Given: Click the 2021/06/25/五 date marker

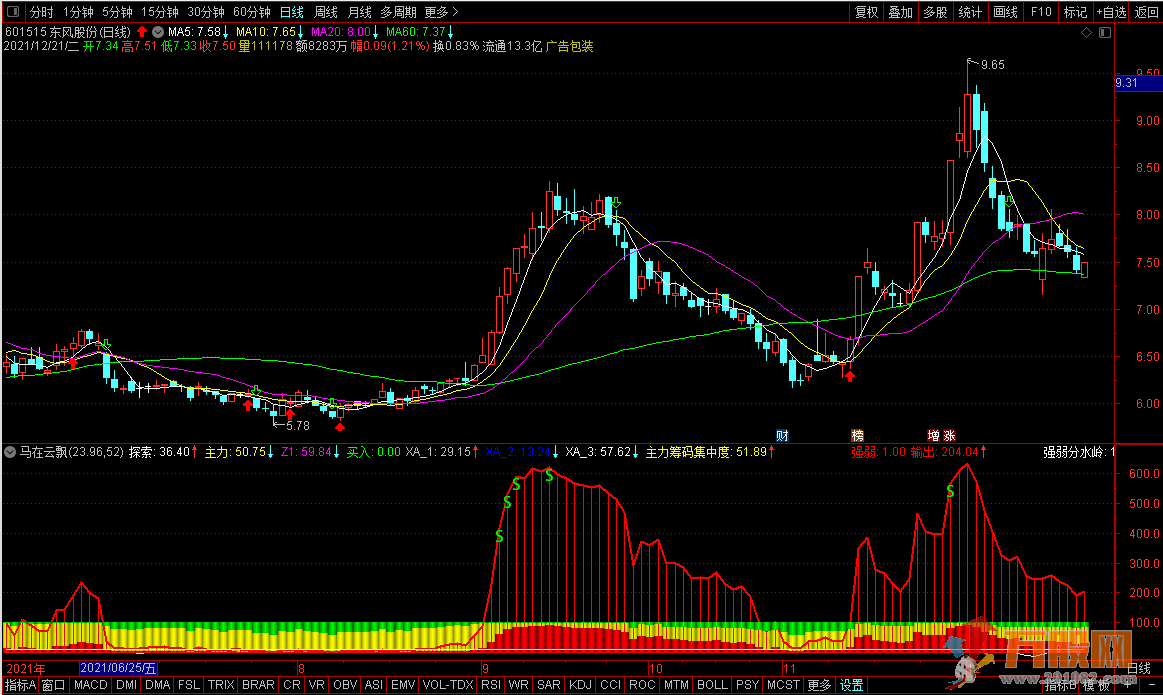Looking at the screenshot, I should tap(118, 668).
